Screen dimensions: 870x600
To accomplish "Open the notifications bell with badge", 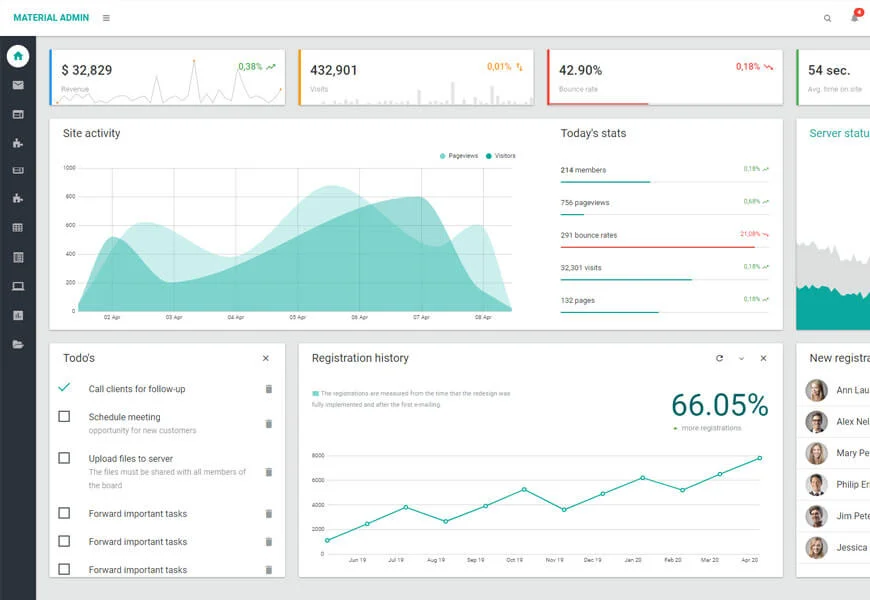I will (855, 17).
